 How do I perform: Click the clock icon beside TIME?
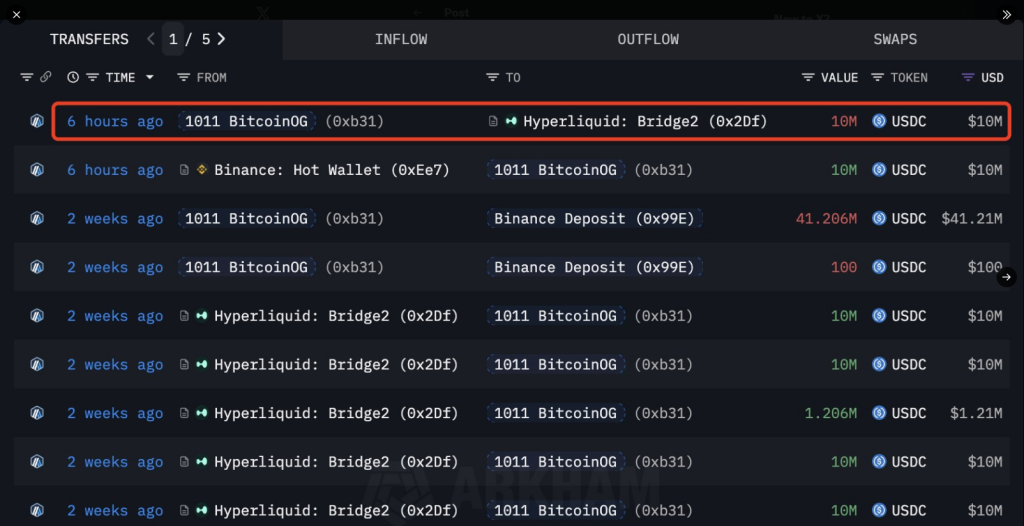click(x=73, y=77)
